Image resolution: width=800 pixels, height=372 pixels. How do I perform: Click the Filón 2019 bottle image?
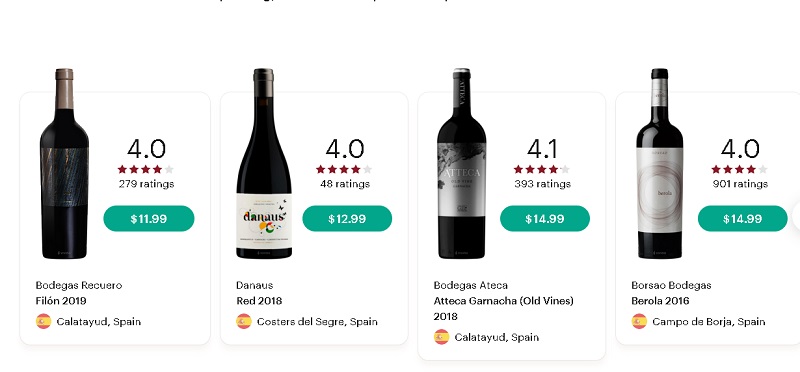coord(64,163)
